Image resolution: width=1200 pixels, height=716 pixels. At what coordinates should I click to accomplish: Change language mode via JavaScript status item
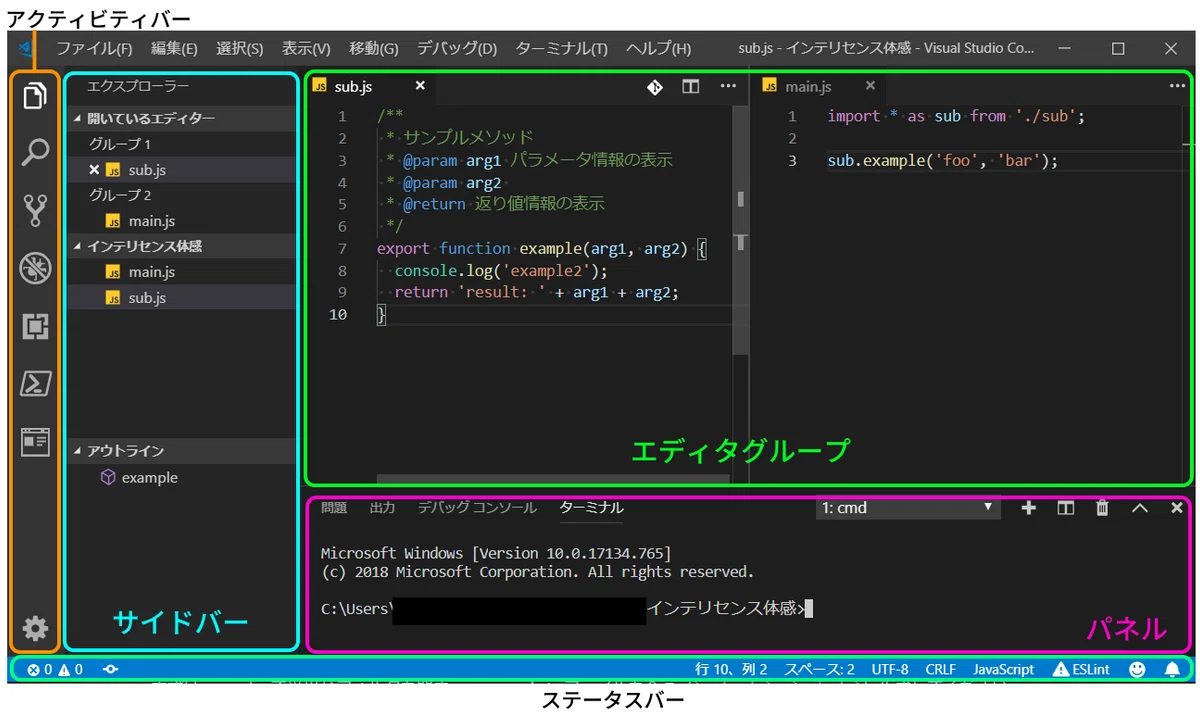(x=1004, y=669)
